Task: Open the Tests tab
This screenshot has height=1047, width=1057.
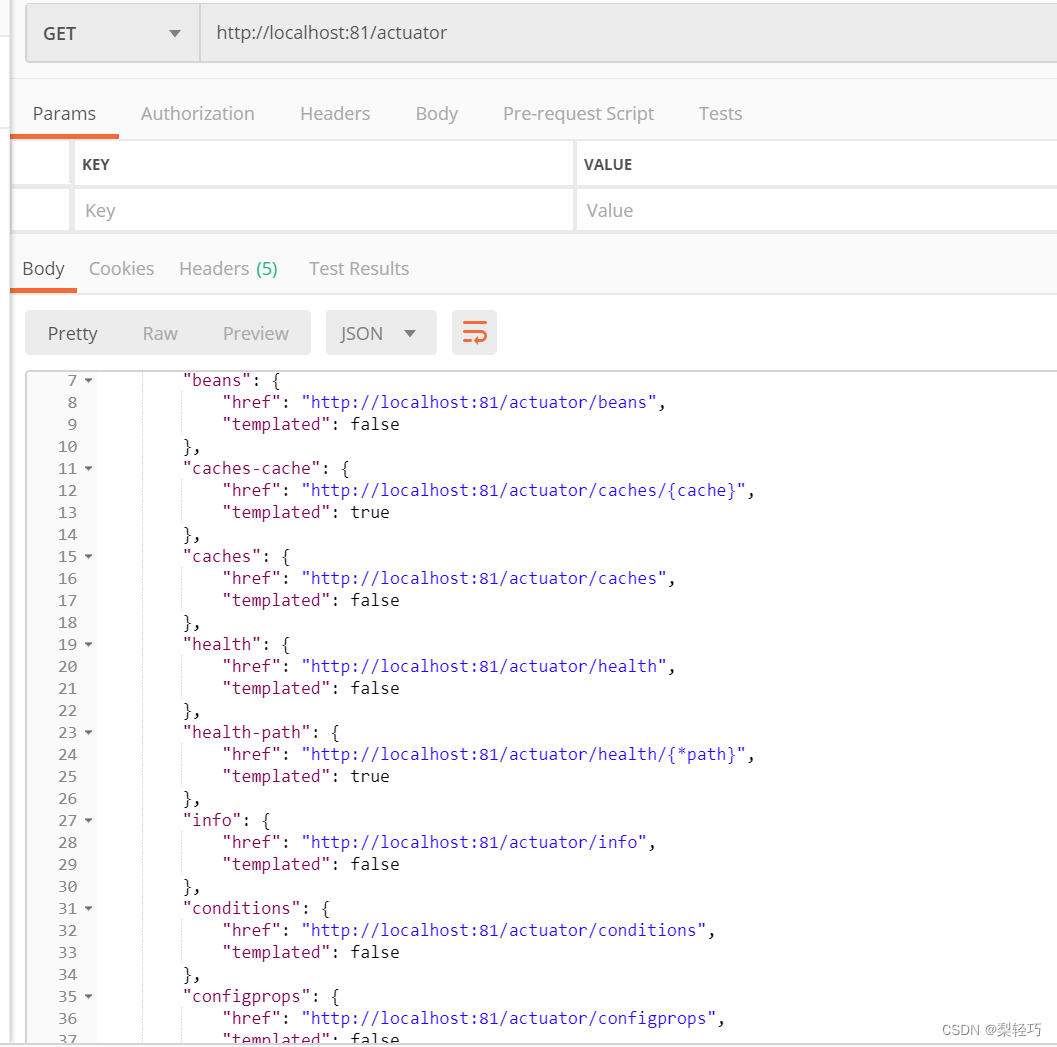Action: (x=720, y=113)
